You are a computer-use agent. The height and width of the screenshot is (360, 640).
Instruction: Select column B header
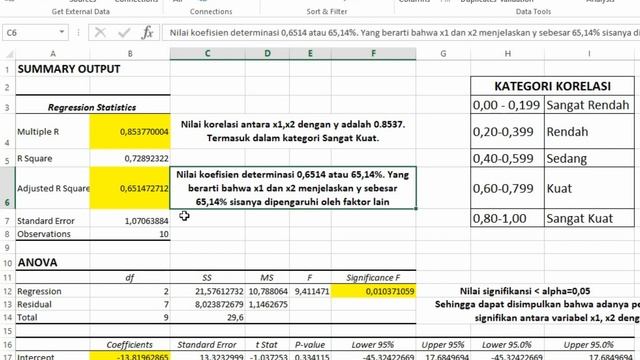pos(130,53)
